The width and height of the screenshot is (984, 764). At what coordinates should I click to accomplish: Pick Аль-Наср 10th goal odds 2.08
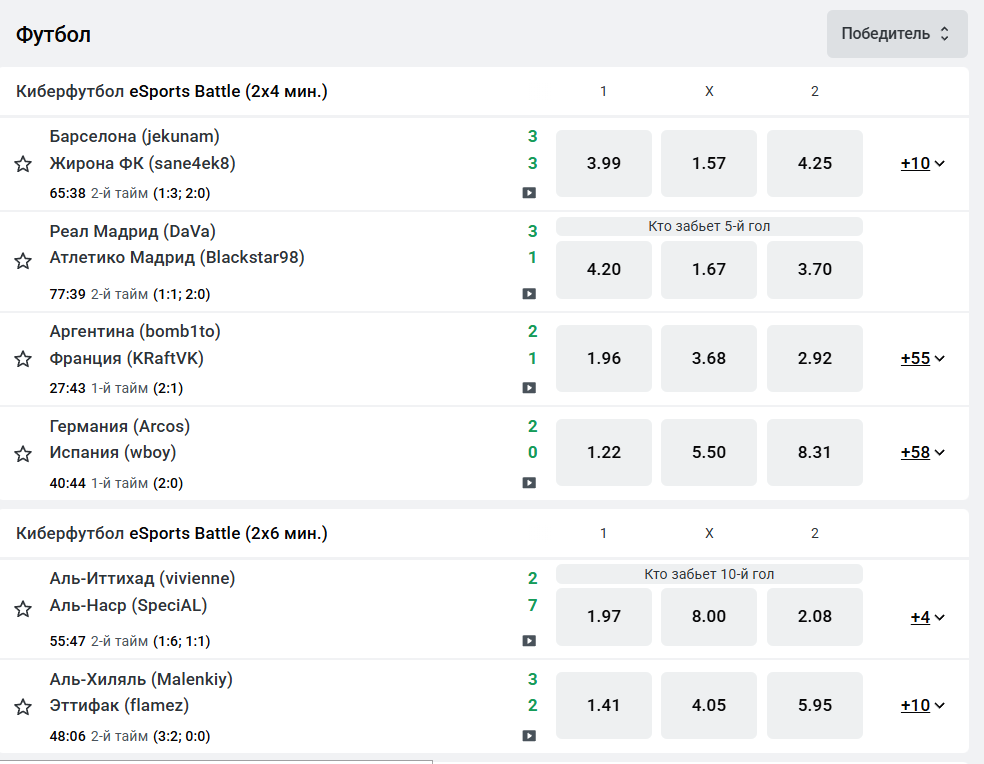pos(814,616)
